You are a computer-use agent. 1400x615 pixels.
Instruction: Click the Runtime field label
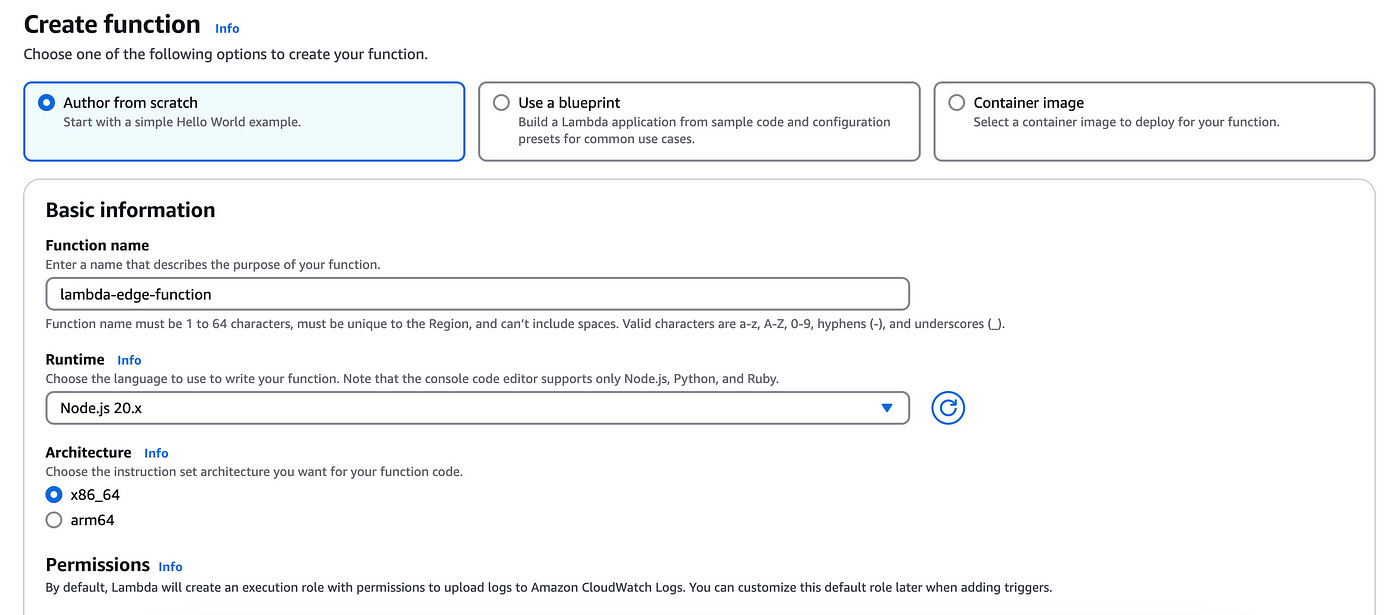coord(75,359)
